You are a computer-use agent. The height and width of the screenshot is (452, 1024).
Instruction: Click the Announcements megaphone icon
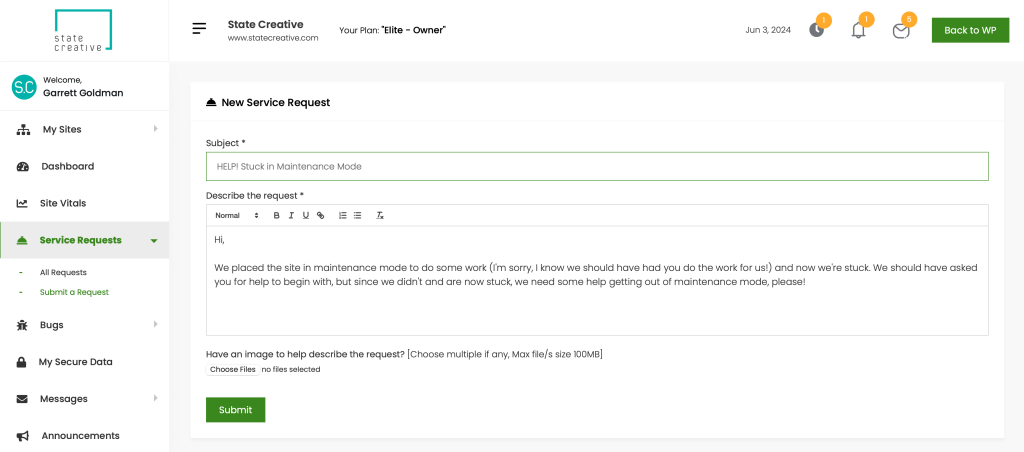22,436
